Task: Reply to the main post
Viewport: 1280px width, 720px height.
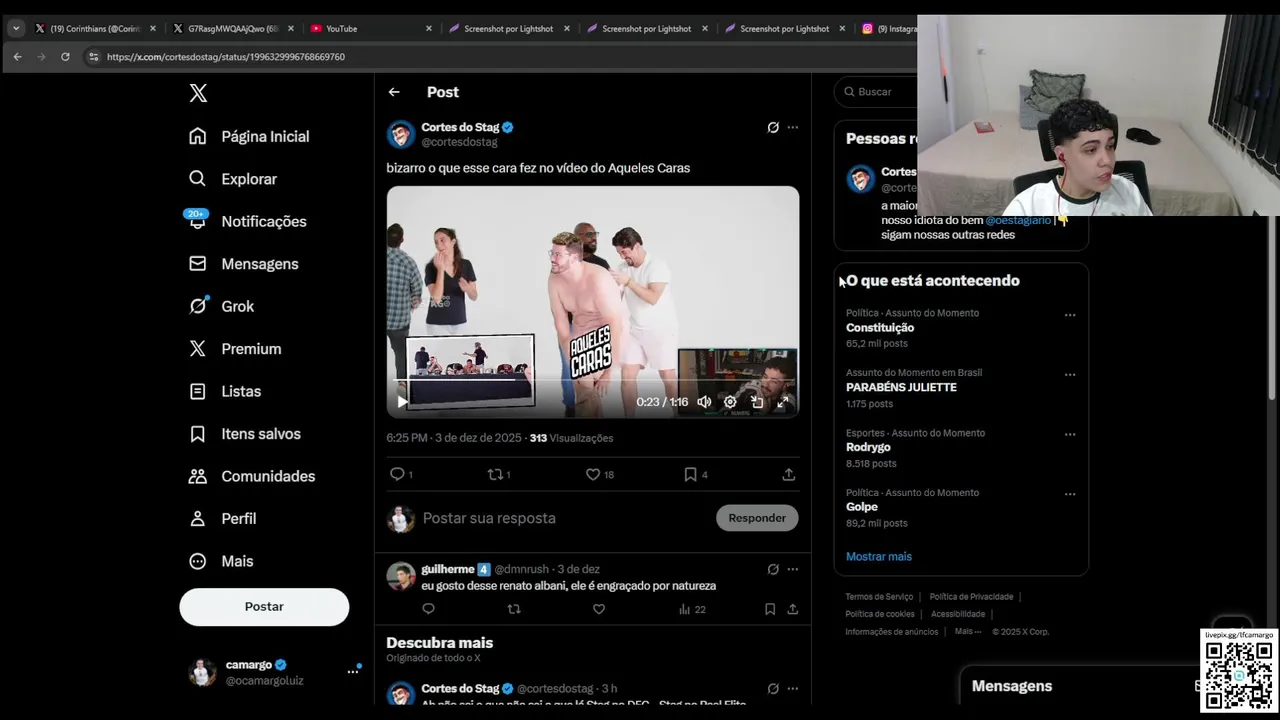Action: pos(400,475)
